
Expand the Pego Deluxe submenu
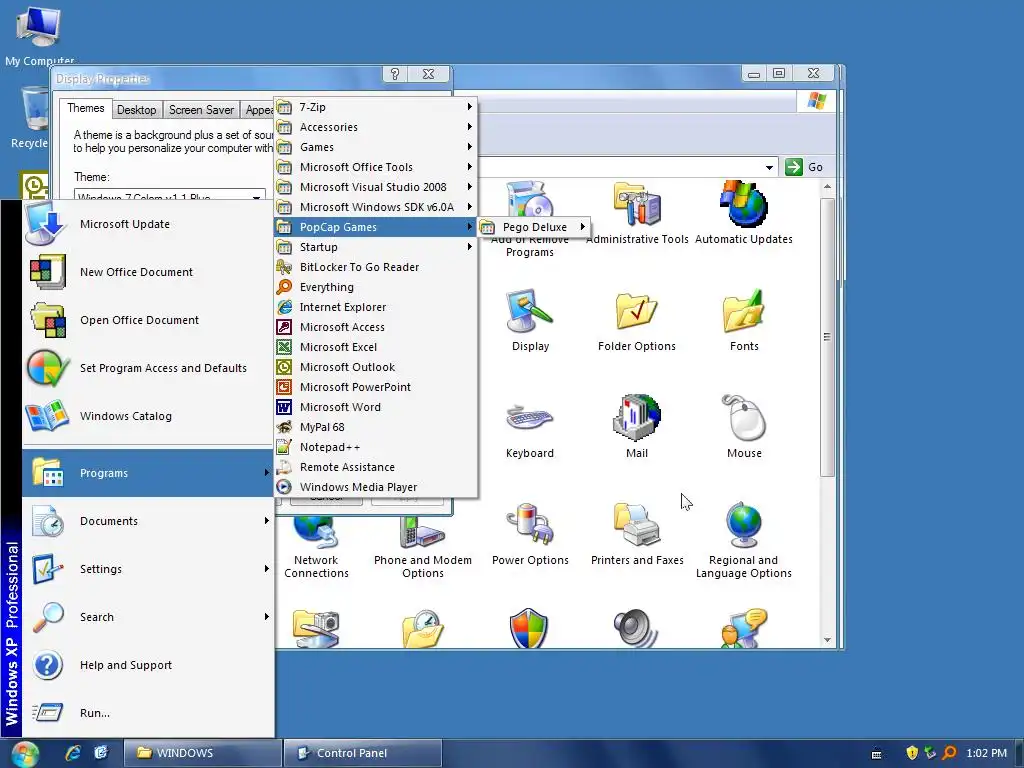pos(534,227)
